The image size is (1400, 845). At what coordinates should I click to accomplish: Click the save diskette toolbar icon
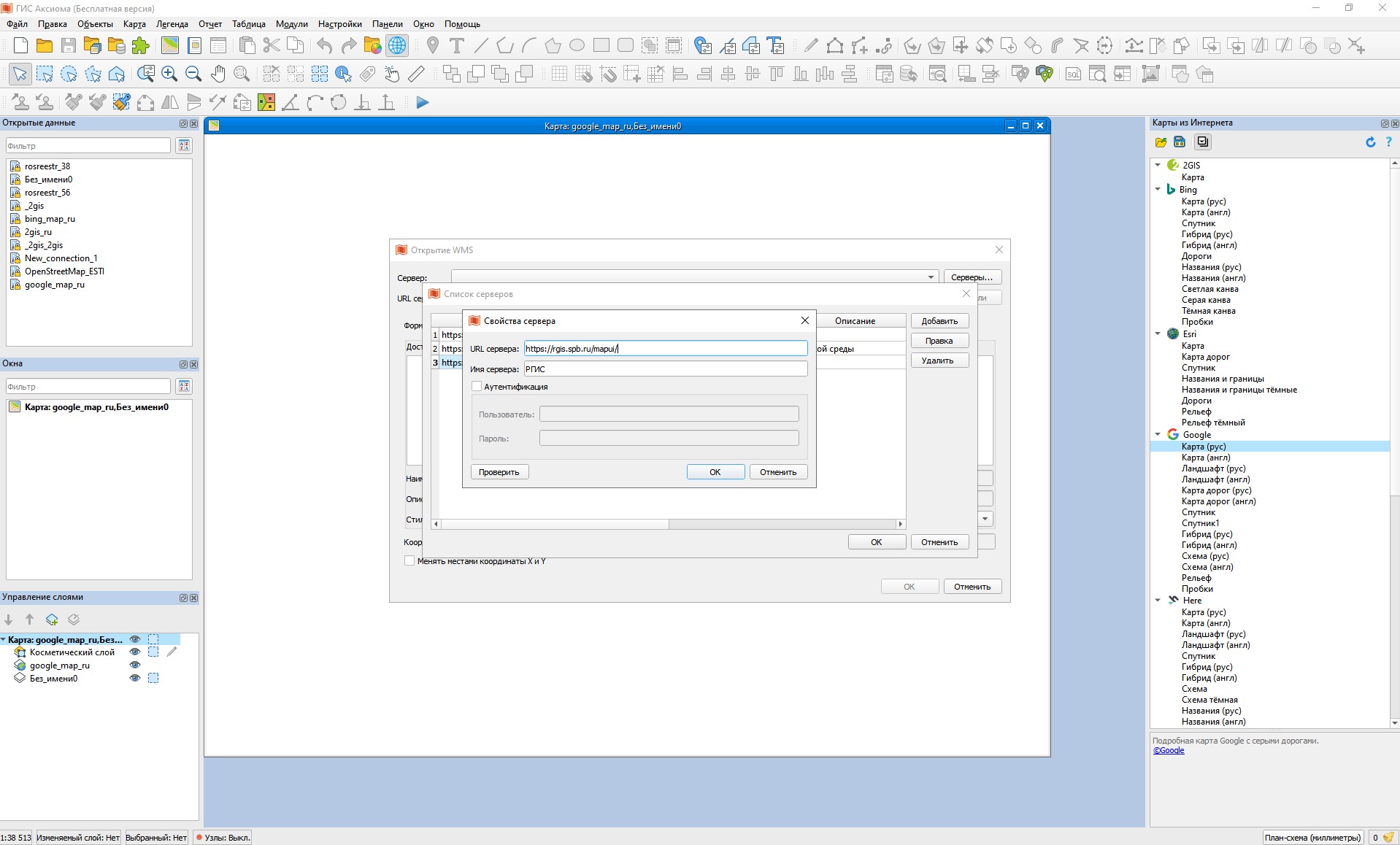pos(69,46)
